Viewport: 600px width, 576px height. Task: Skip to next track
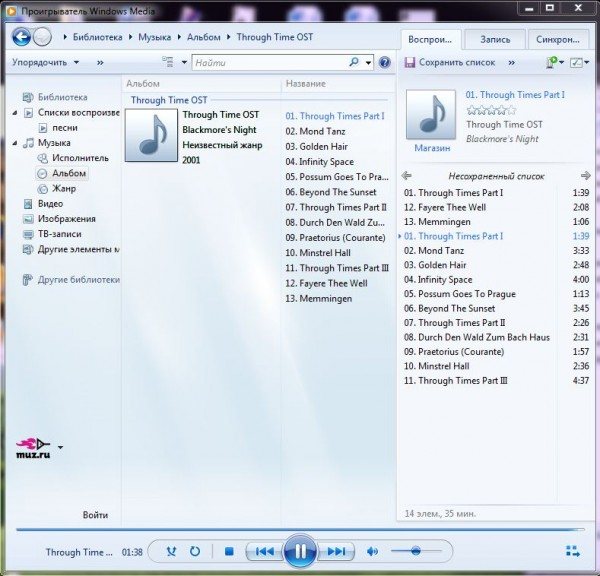pos(336,551)
